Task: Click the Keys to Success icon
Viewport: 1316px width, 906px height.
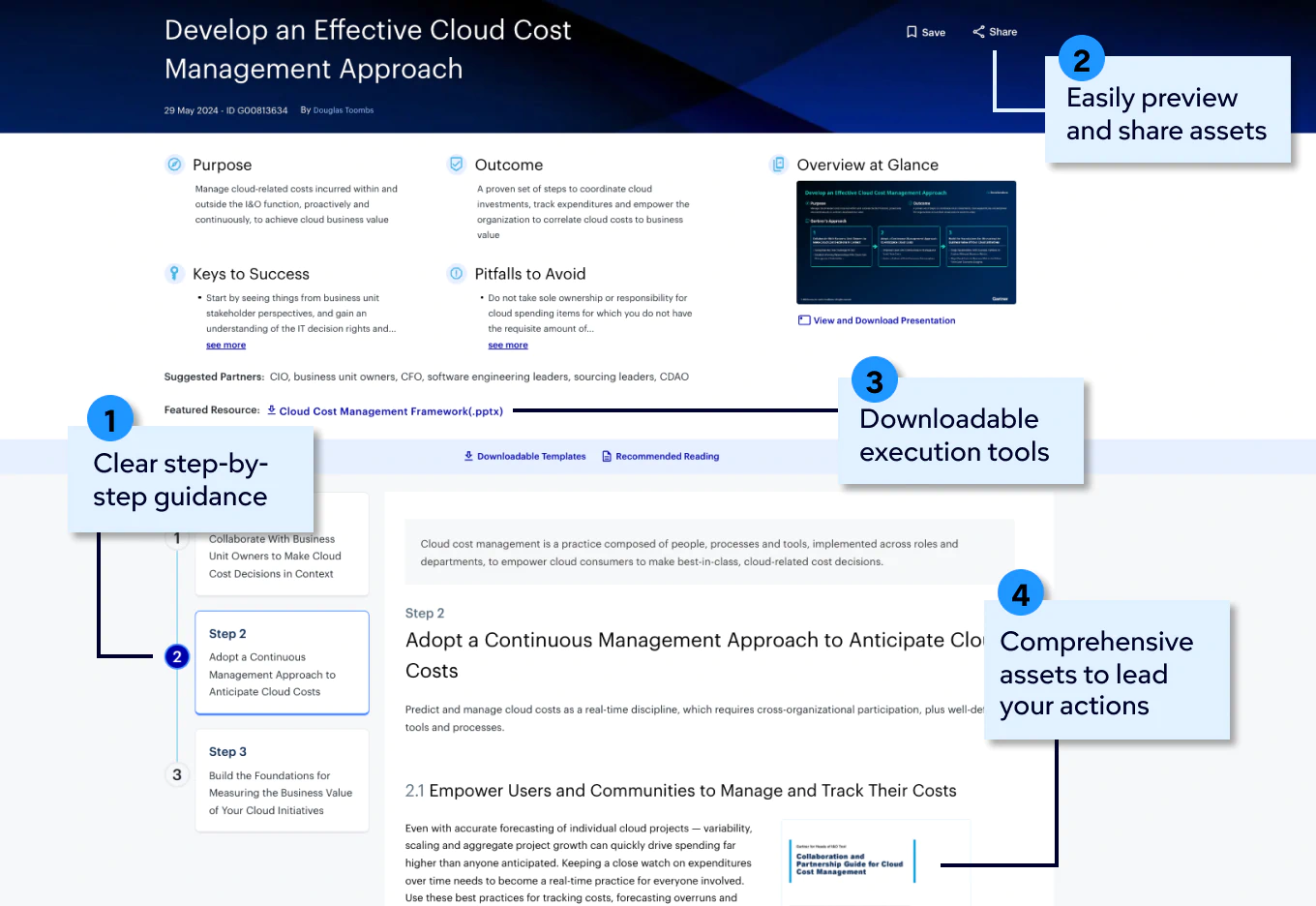Action: point(174,274)
